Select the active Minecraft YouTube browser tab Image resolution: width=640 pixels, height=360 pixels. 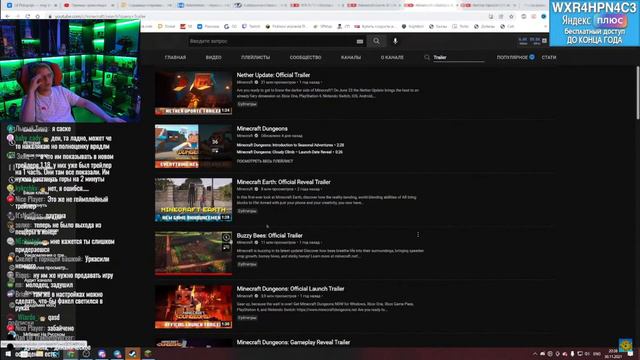[431, 5]
